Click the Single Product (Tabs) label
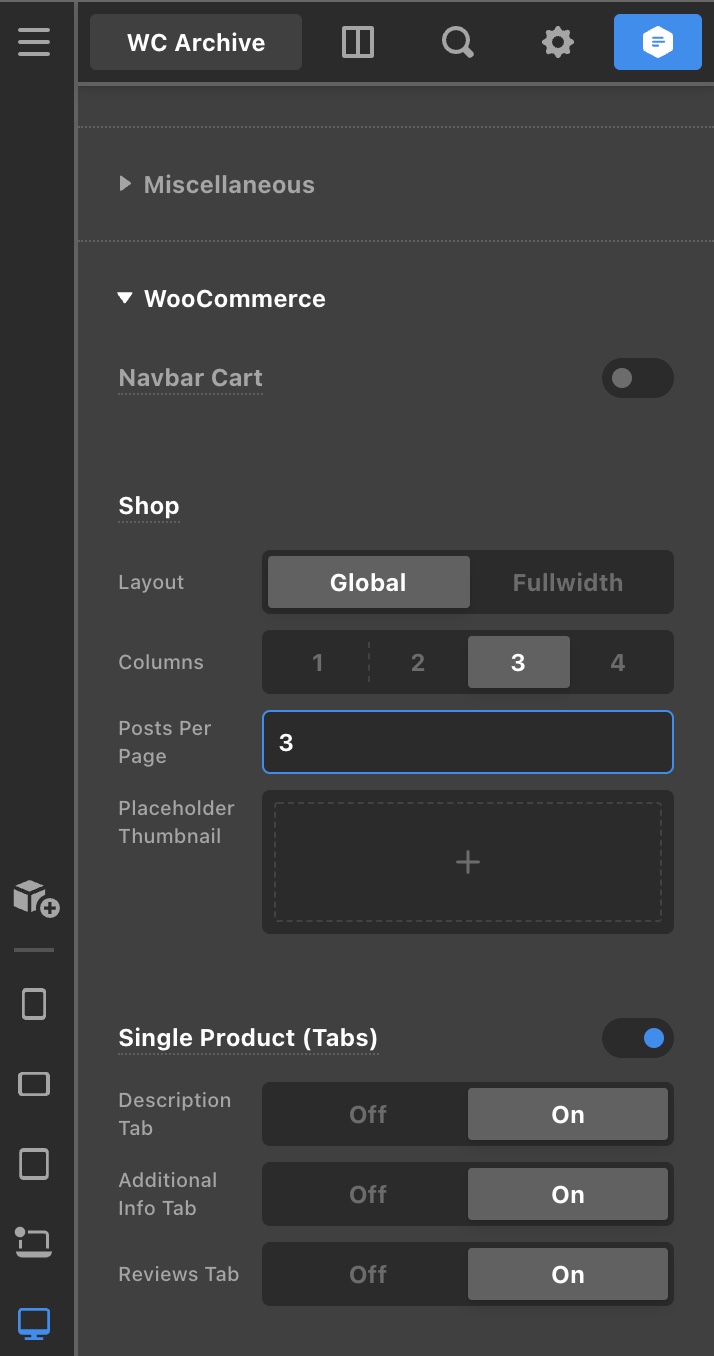 [248, 1038]
